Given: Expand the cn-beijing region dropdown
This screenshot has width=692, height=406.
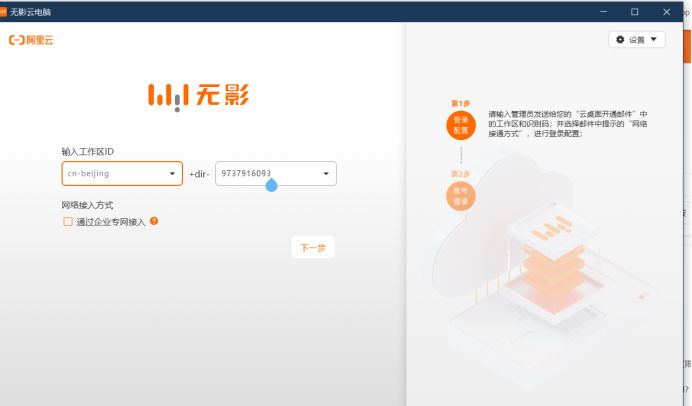Looking at the screenshot, I should tap(172, 173).
